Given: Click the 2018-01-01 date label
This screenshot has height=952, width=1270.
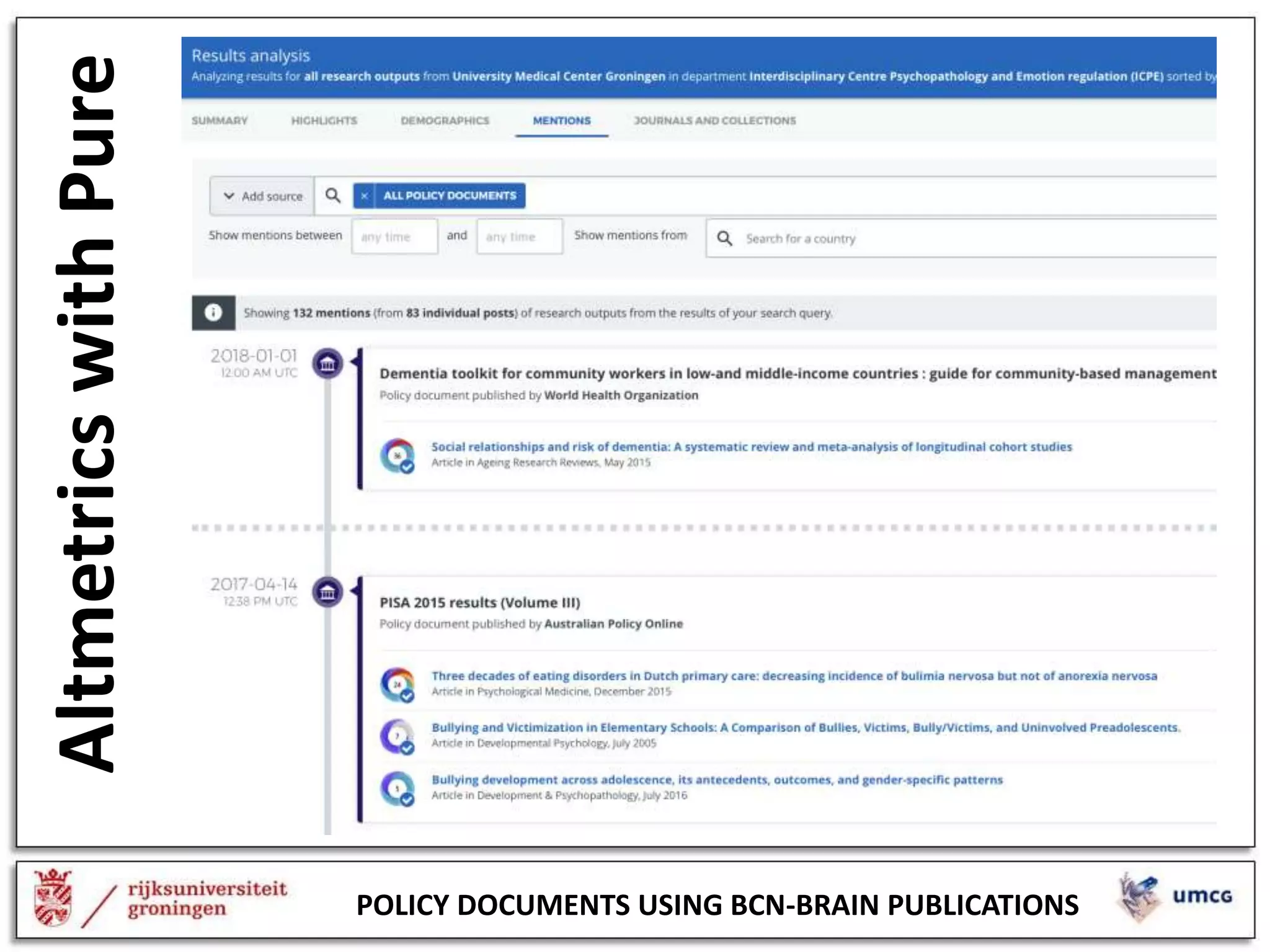Looking at the screenshot, I should (x=254, y=356).
